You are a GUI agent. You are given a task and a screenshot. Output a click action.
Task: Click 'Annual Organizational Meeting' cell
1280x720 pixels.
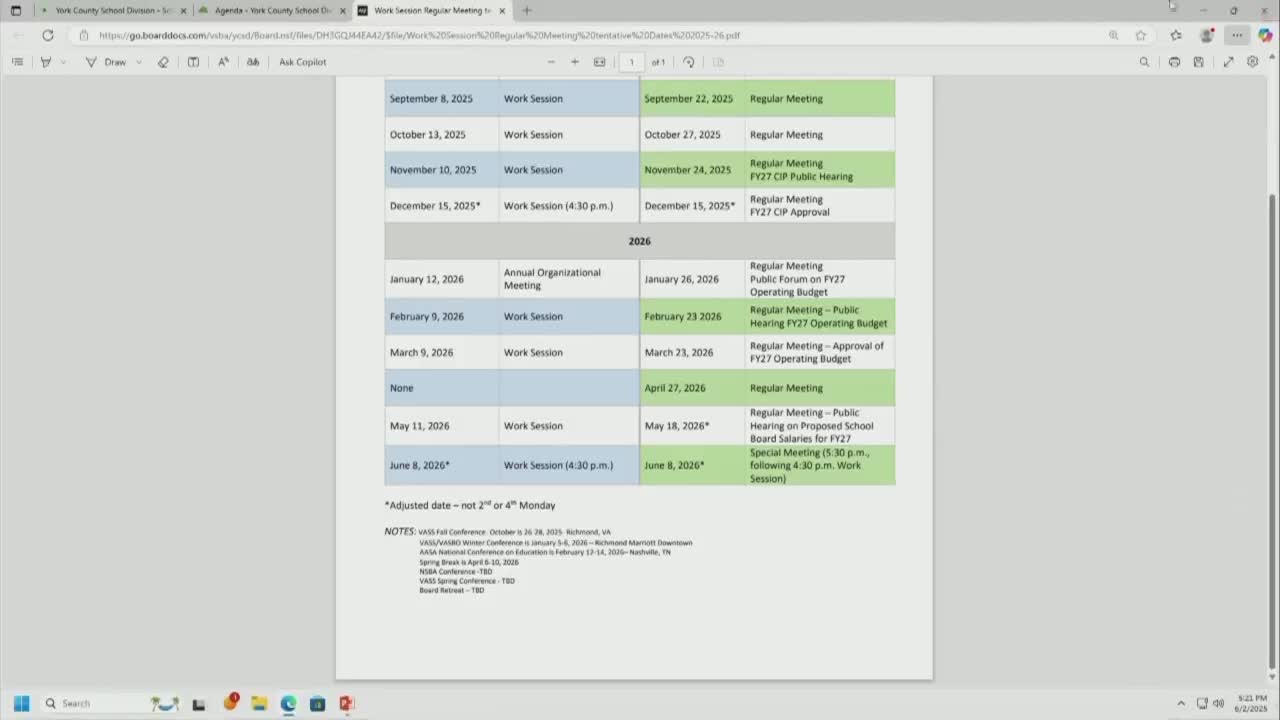(569, 279)
